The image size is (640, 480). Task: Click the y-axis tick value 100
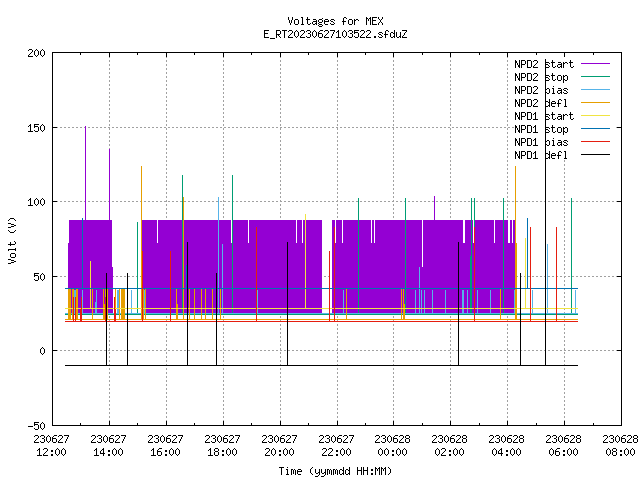click(36, 202)
